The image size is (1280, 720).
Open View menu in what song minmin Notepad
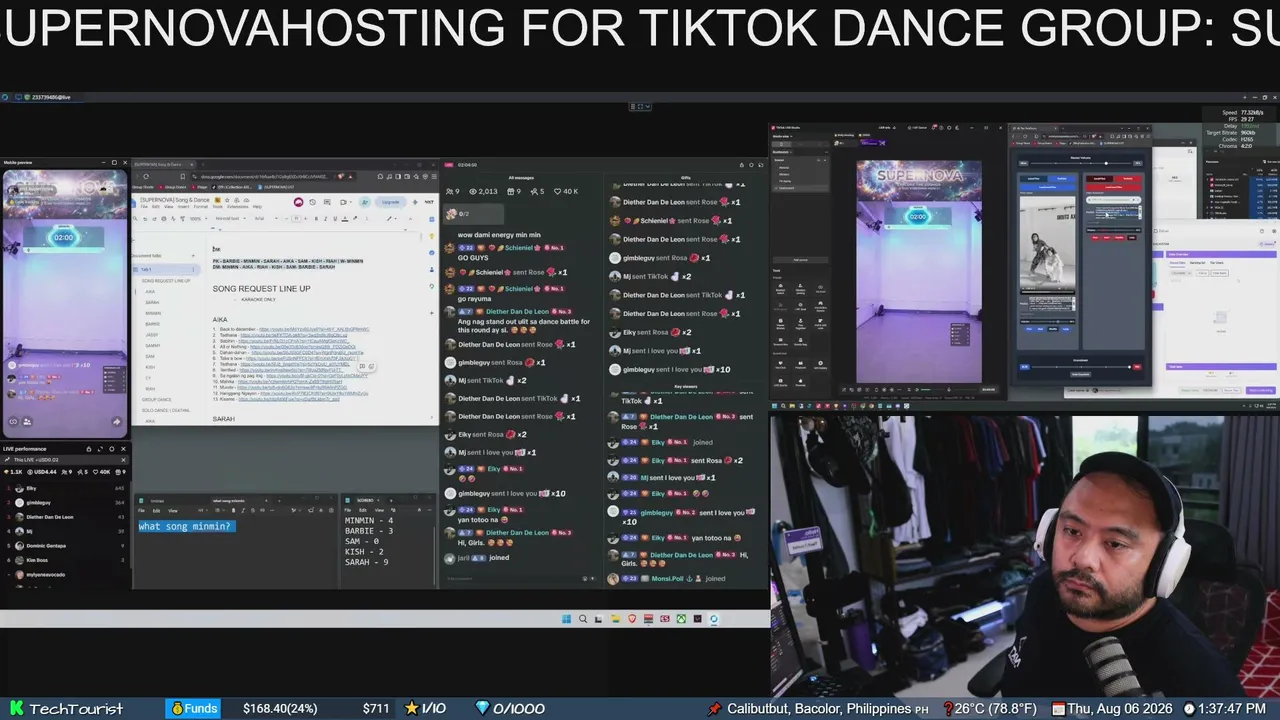(x=172, y=510)
